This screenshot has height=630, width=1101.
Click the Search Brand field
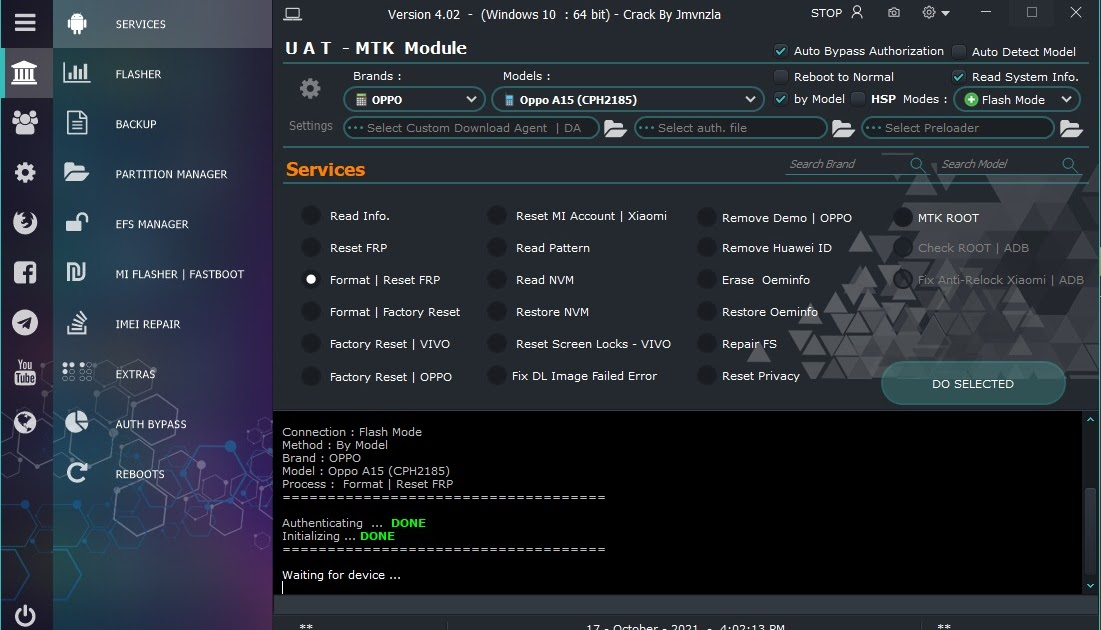(846, 164)
